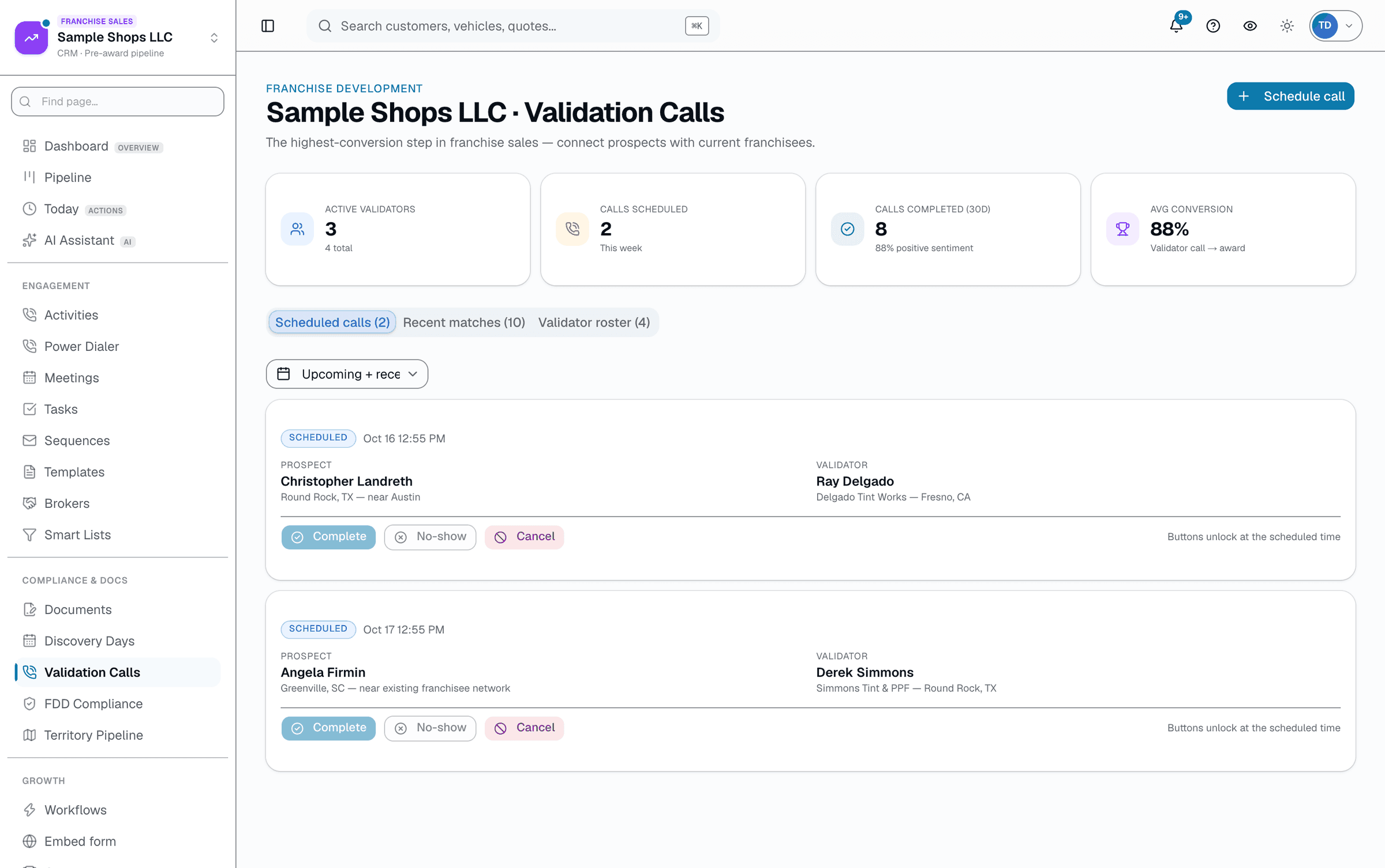Open Documents in Compliance section
The width and height of the screenshot is (1385, 868).
click(118, 609)
